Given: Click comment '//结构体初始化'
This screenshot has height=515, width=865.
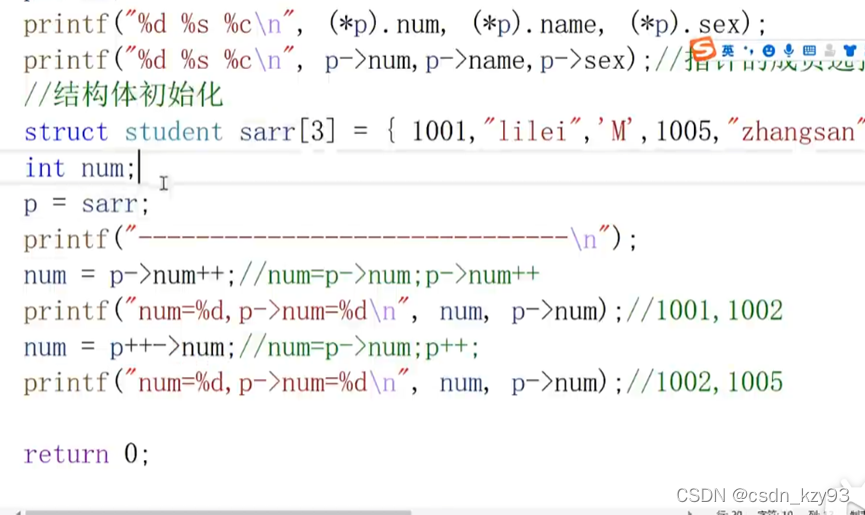Looking at the screenshot, I should pos(123,95).
